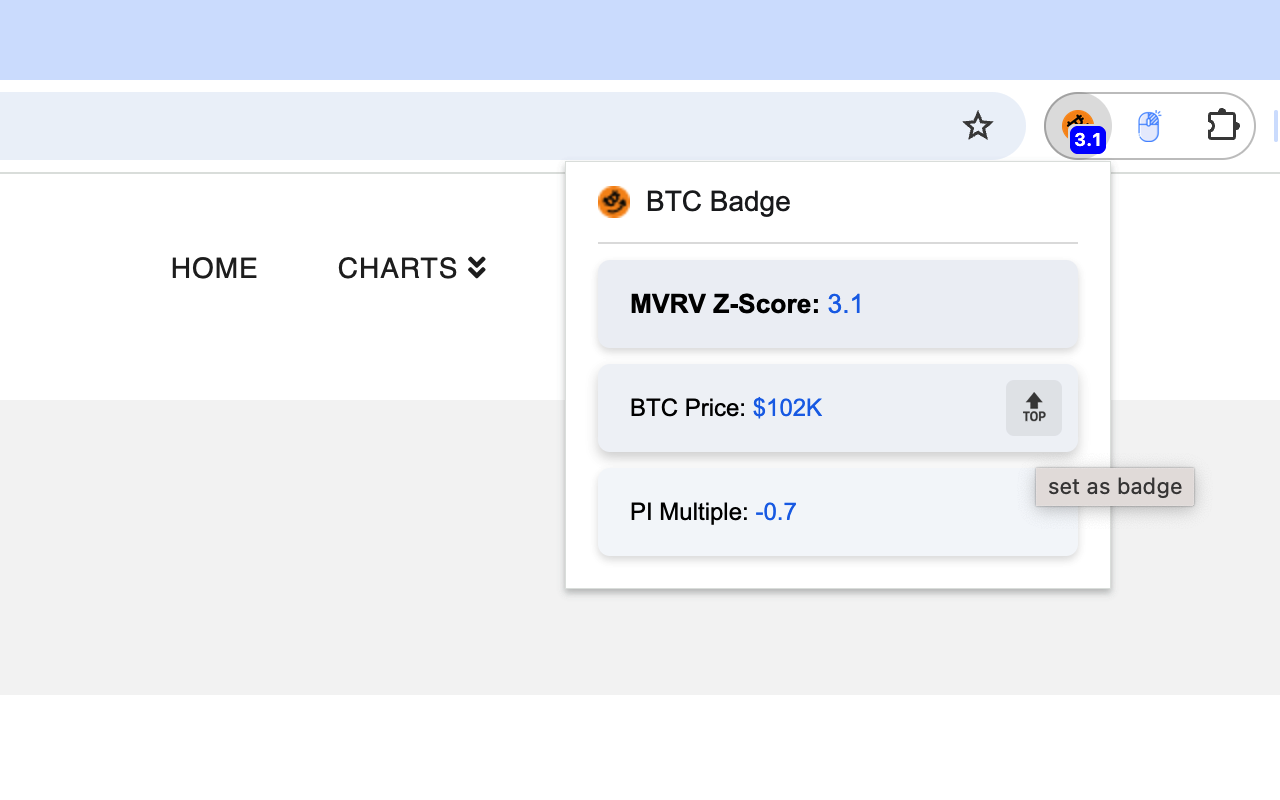Open the Chrome extensions puzzle piece menu

[x=1222, y=126]
